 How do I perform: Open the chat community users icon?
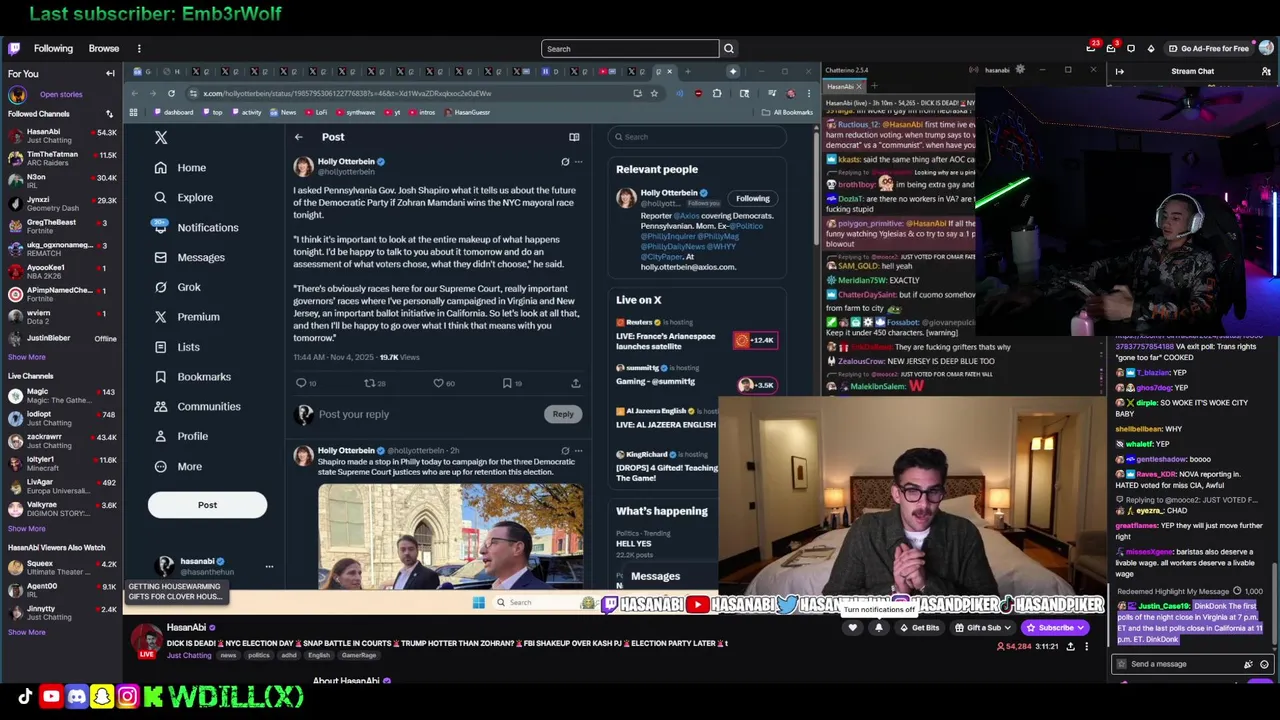[x=1266, y=71]
